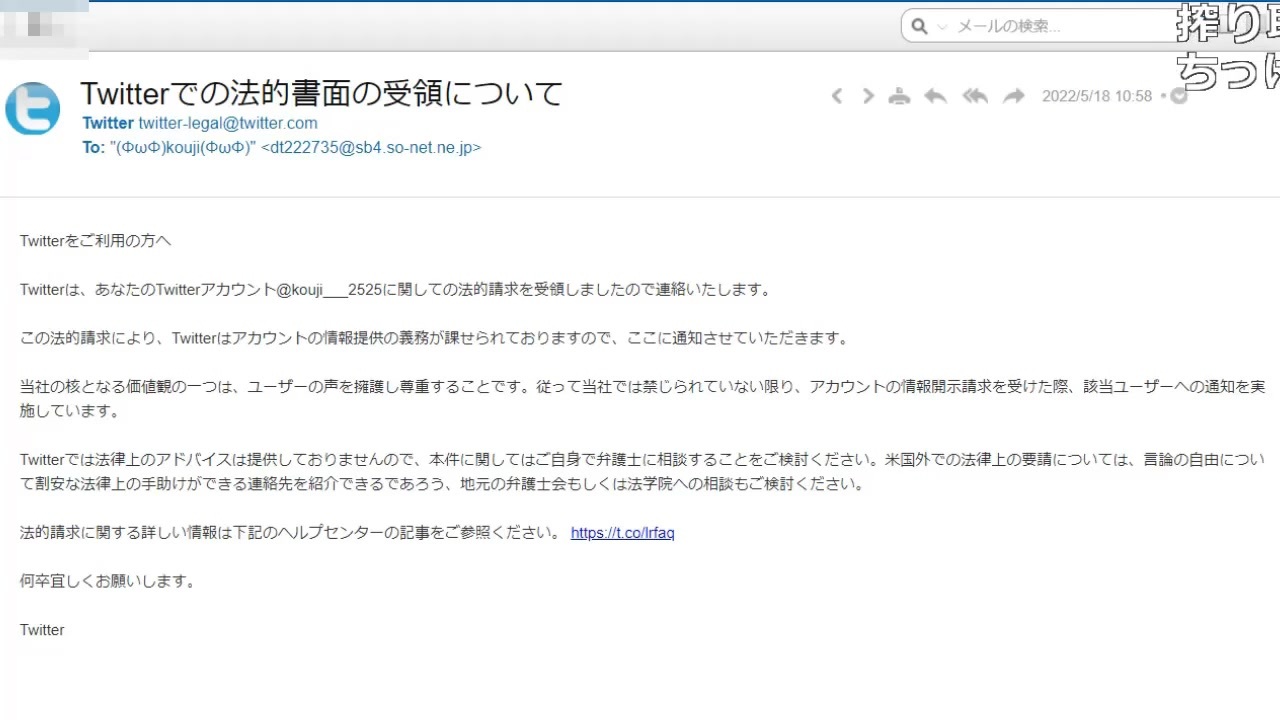Viewport: 1280px width, 720px height.
Task: Click the bold Twitter sender name
Action: click(108, 123)
